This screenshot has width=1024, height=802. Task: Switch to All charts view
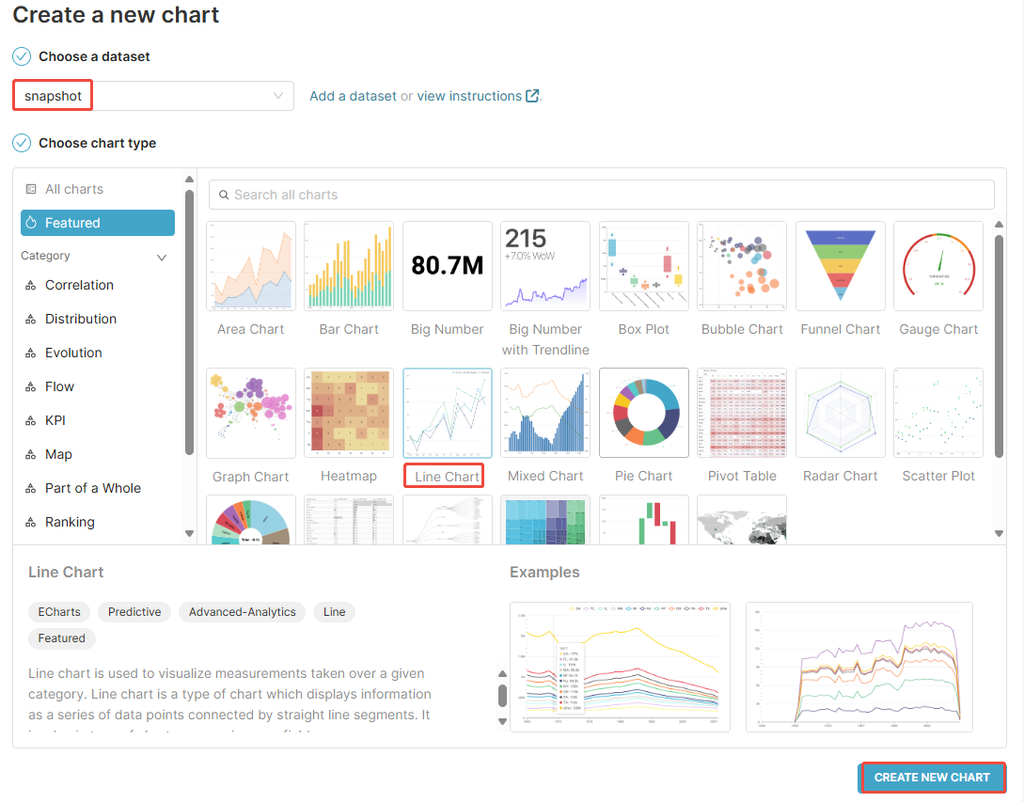[74, 189]
